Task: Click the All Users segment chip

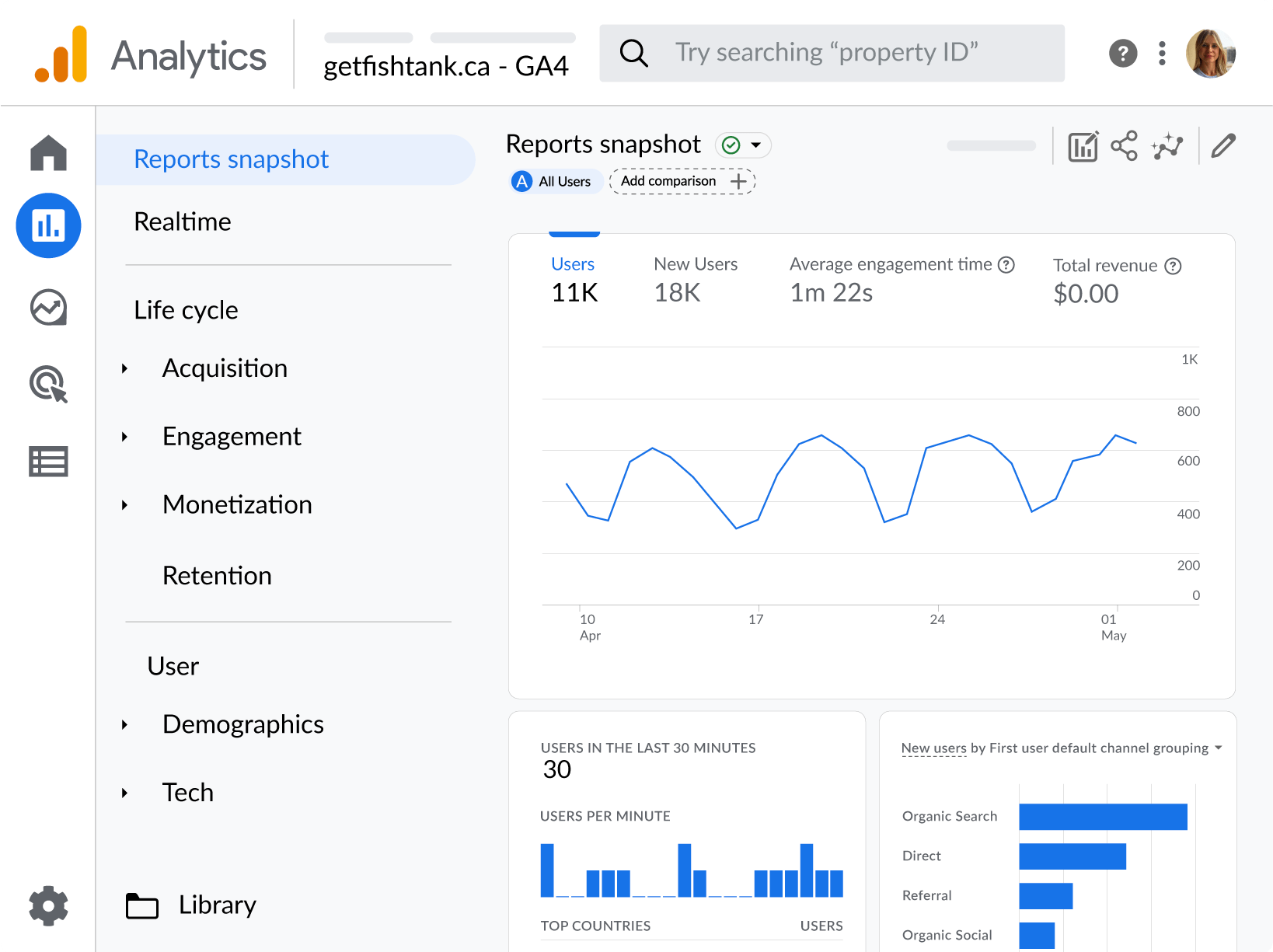Action: [x=555, y=181]
